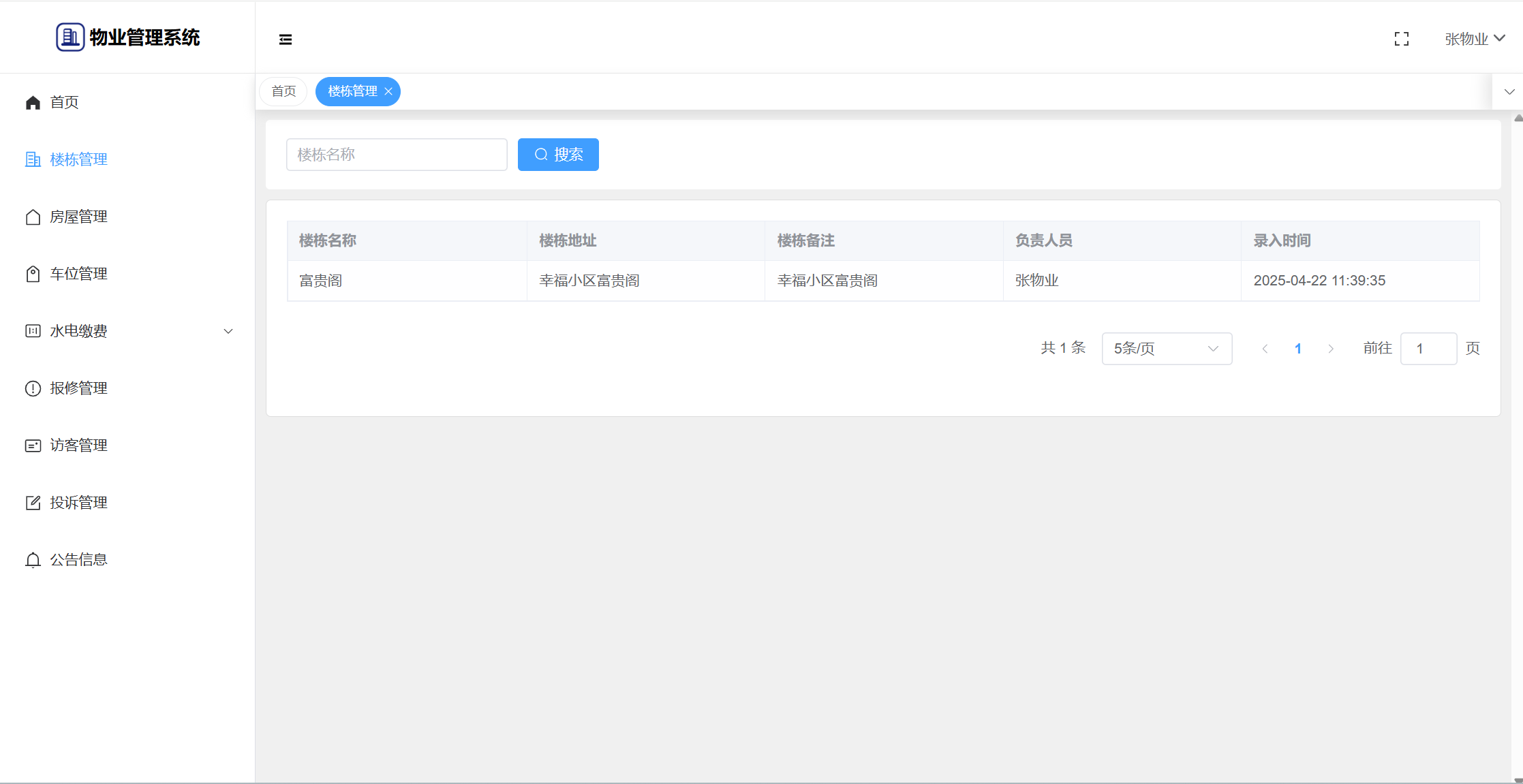Open 房屋管理 via its house icon
The width and height of the screenshot is (1523, 784).
tap(33, 217)
